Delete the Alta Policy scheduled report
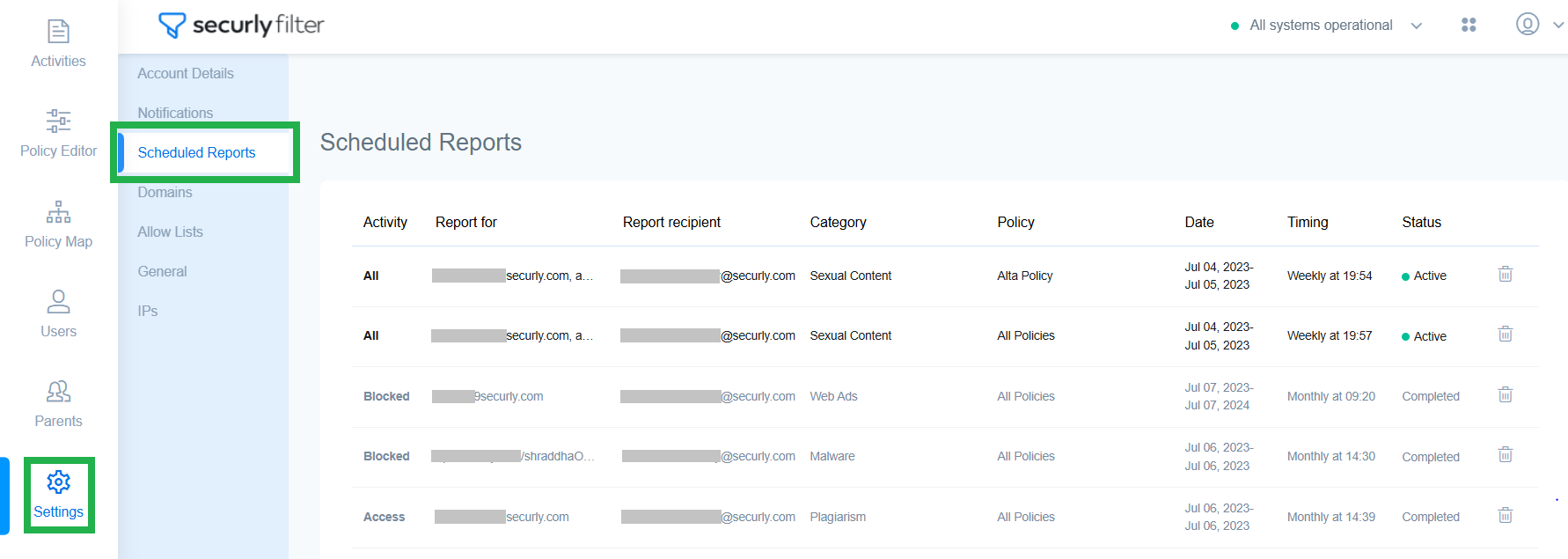This screenshot has height=559, width=1568. click(1506, 274)
